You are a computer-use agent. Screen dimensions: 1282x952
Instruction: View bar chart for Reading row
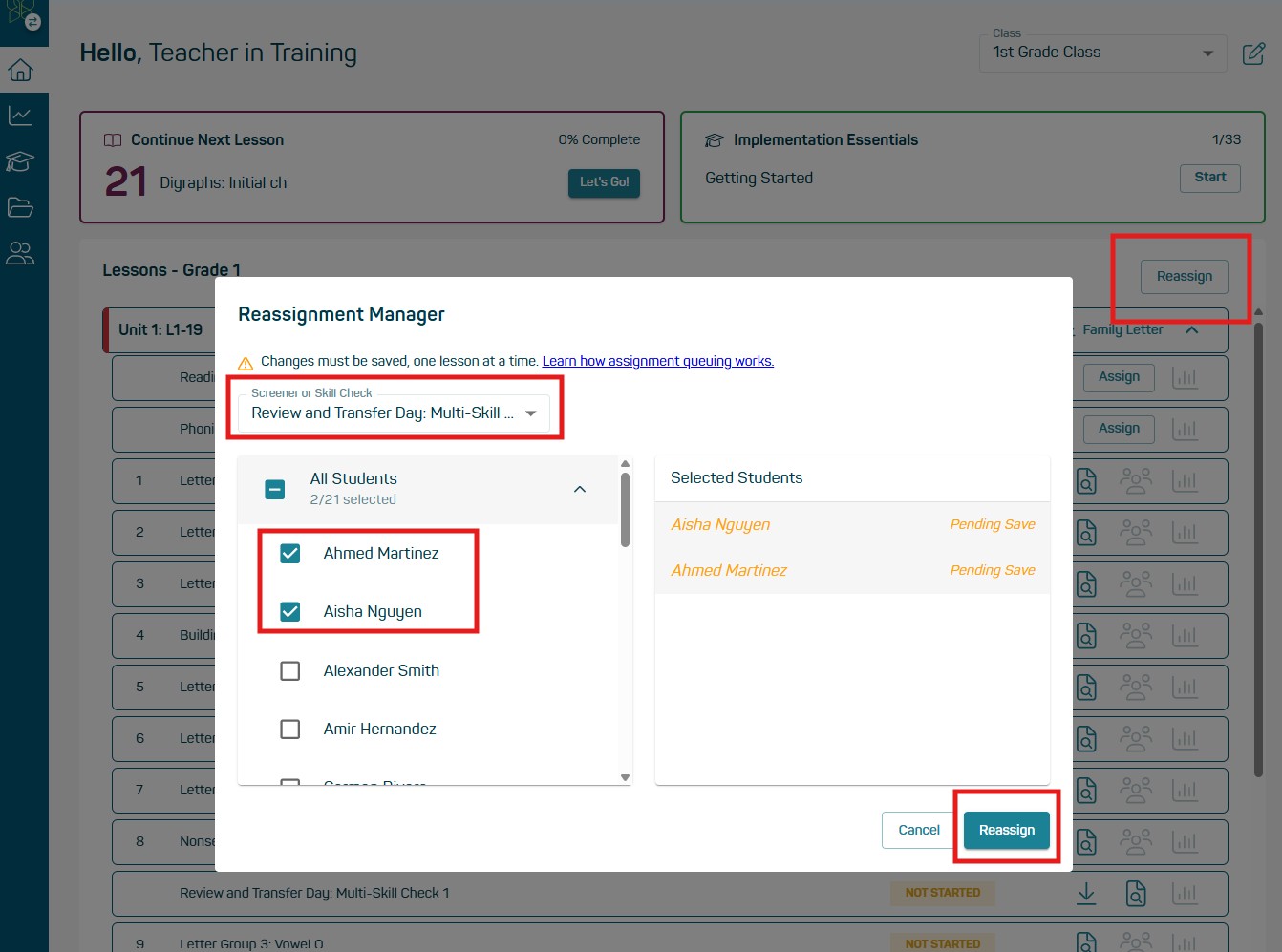tap(1185, 377)
